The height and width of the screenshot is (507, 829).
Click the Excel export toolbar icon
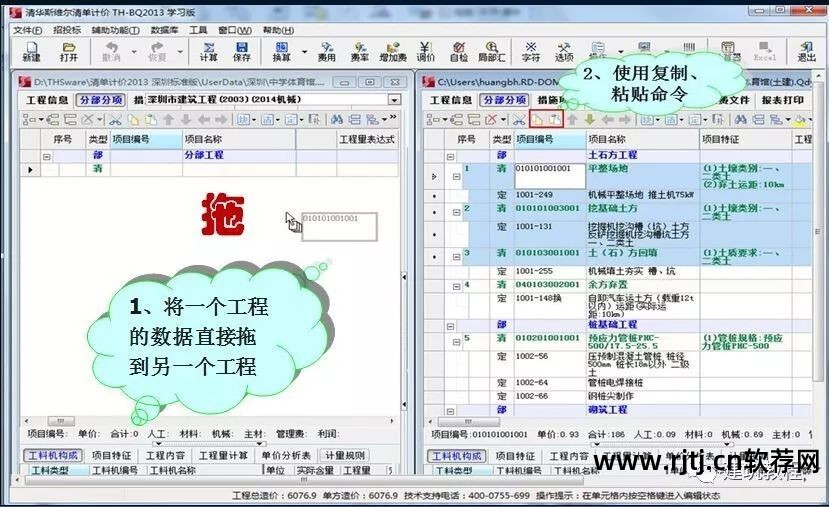click(764, 52)
